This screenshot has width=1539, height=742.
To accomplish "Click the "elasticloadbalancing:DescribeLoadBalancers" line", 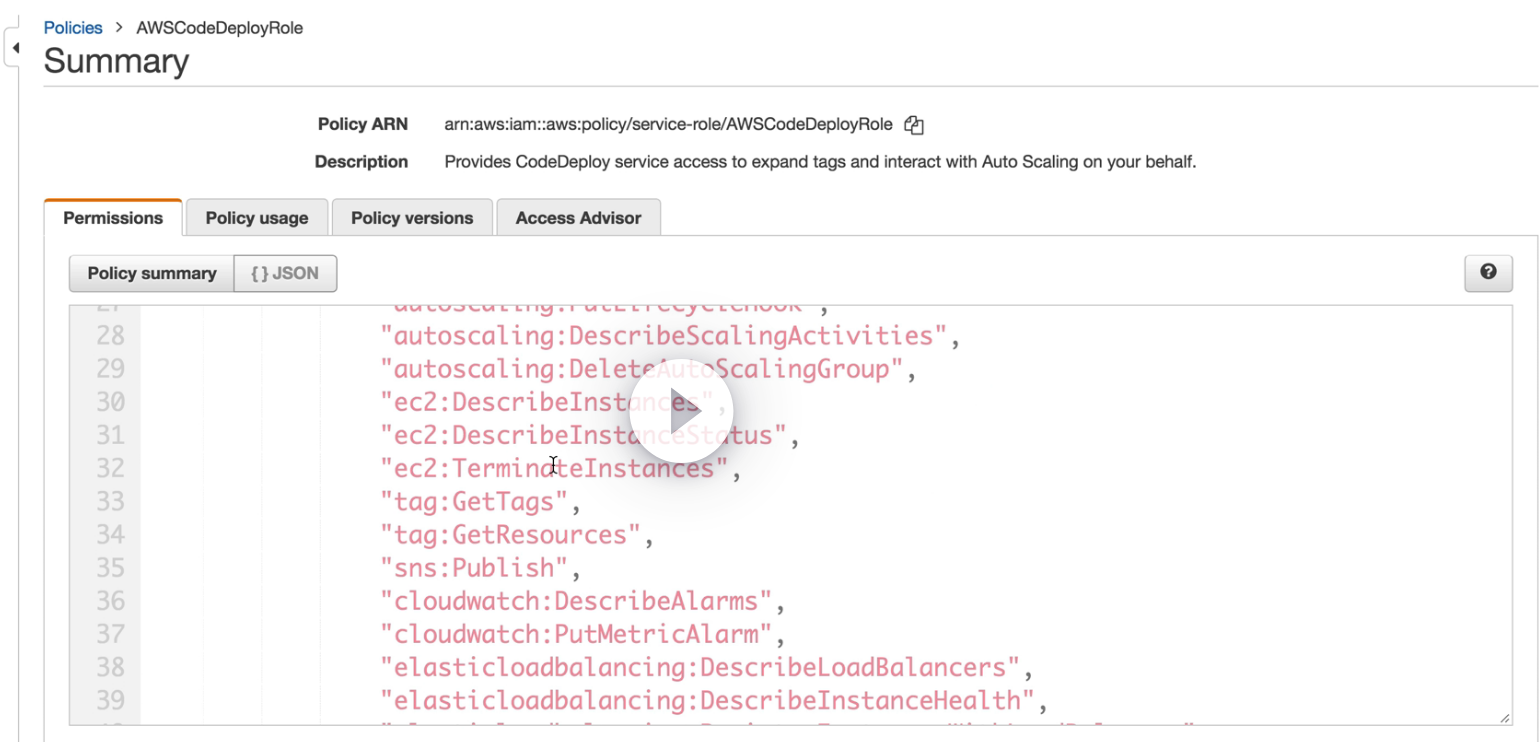I will point(700,667).
